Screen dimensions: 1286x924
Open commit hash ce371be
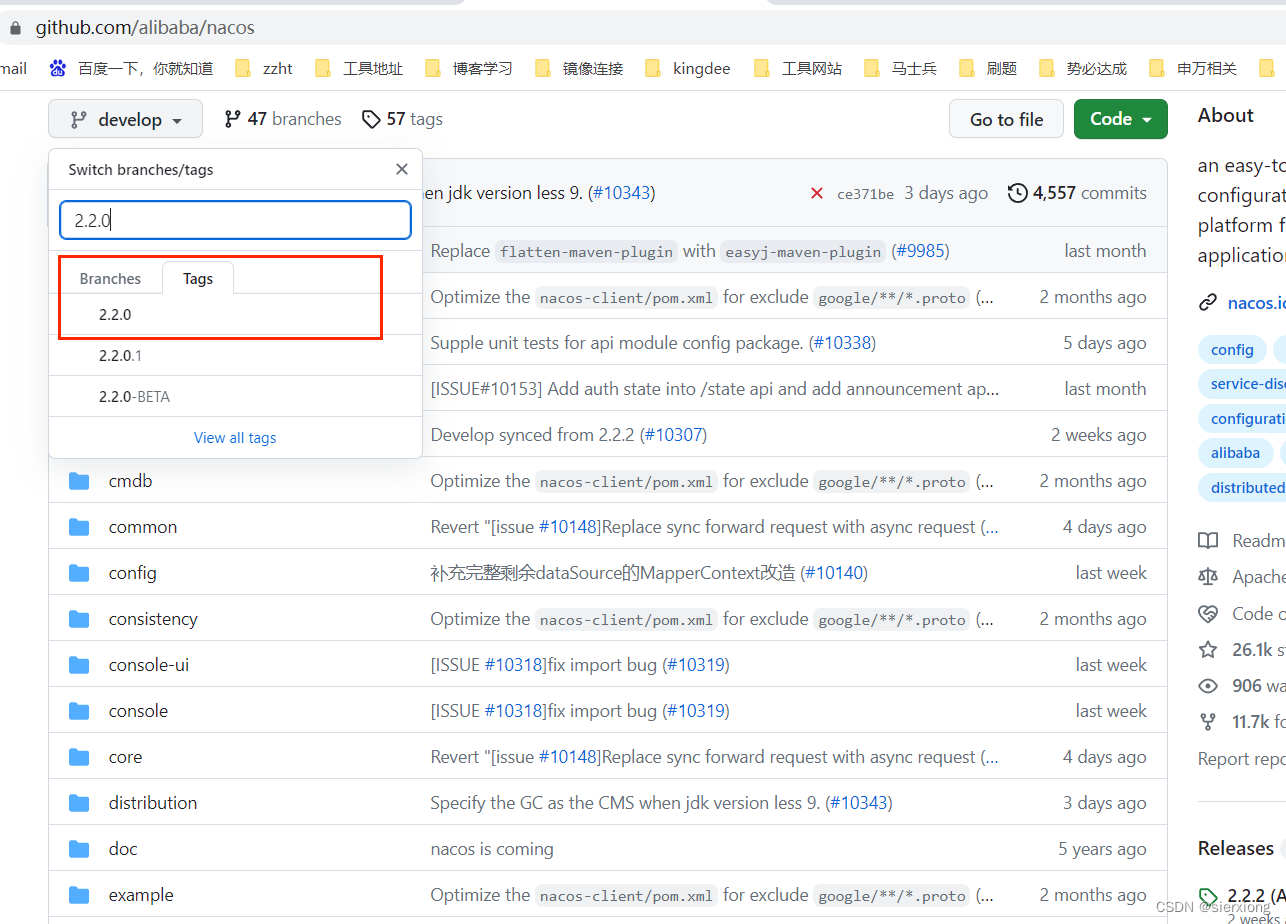pos(865,194)
